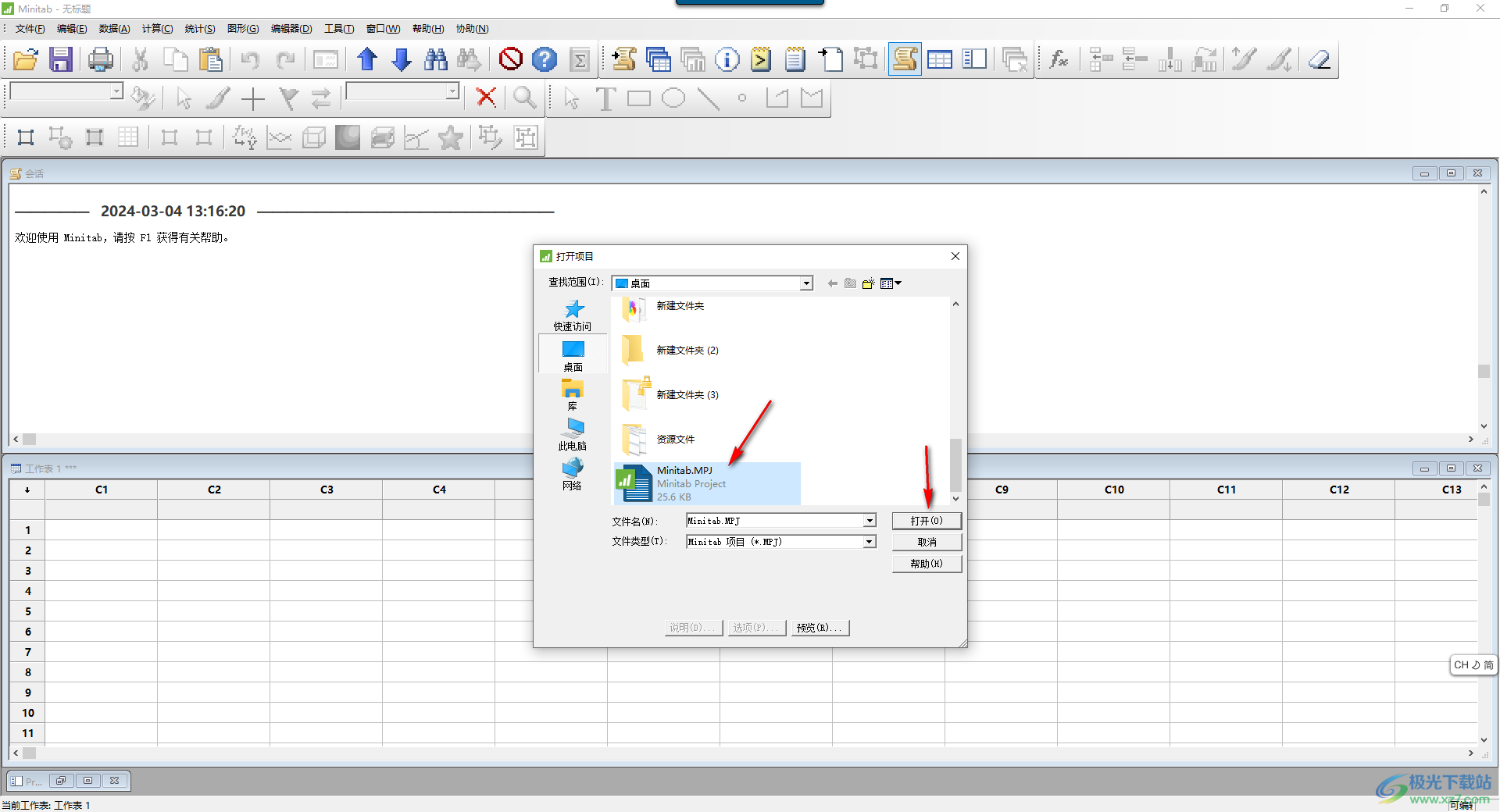The image size is (1500, 812).
Task: Click the 取消 button
Action: 927,542
